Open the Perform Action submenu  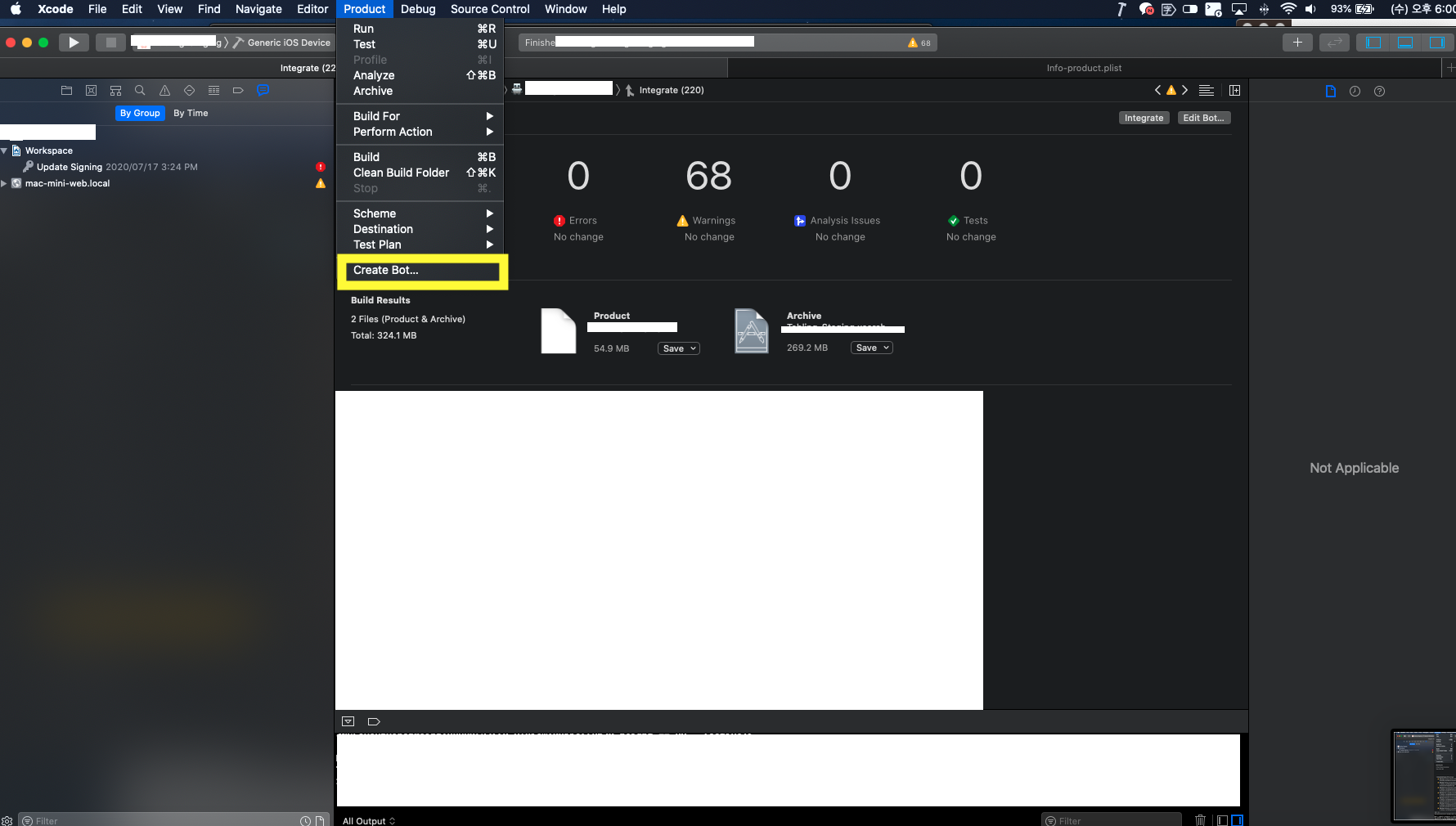[420, 132]
